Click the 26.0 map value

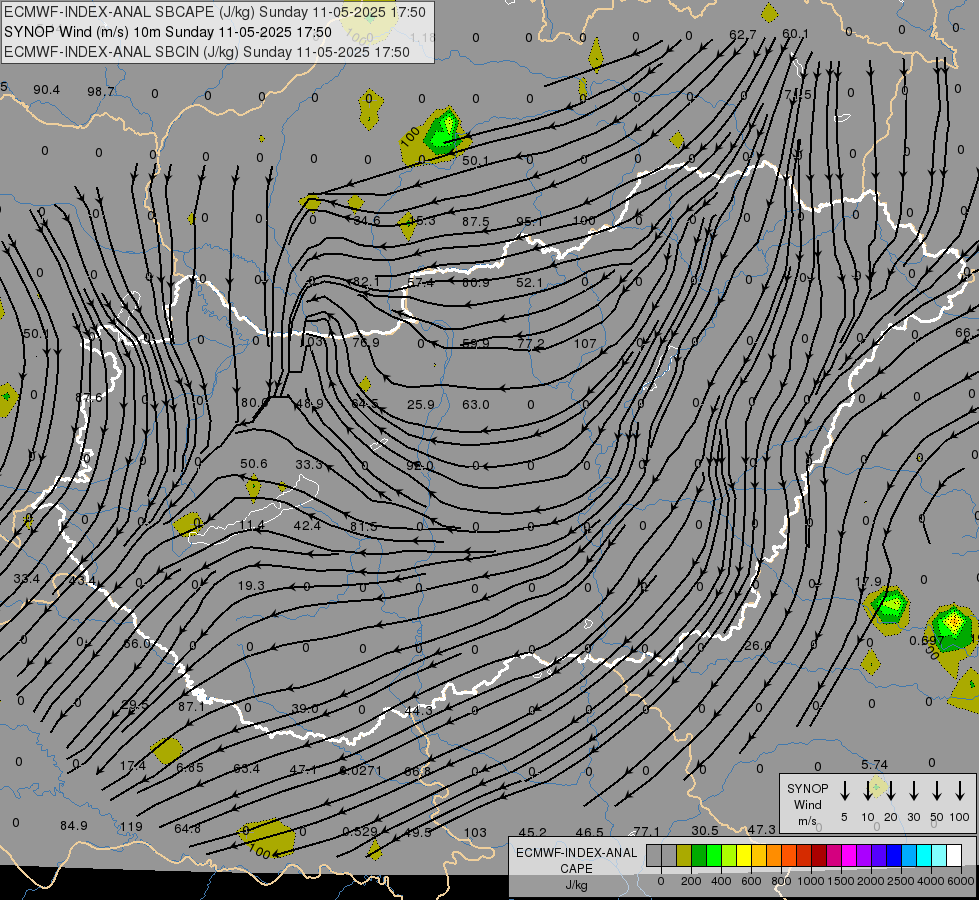[757, 645]
